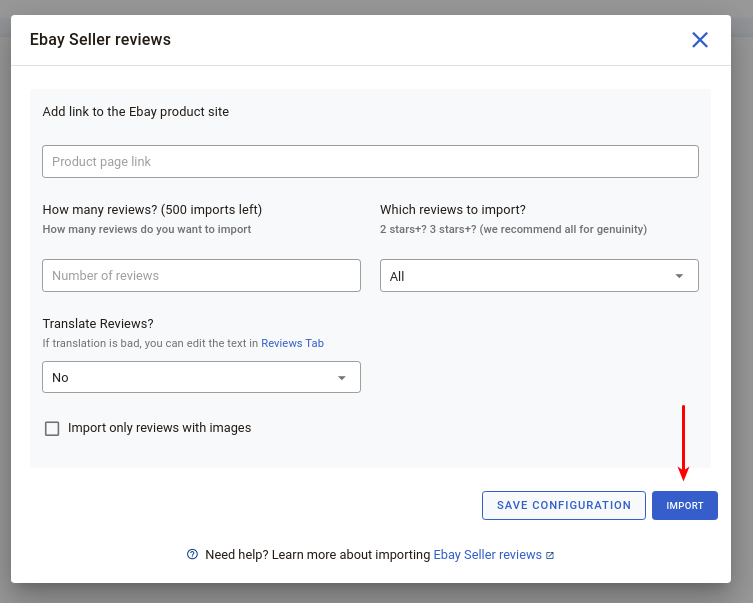Viewport: 753px width, 603px height.
Task: Click 'Add link to the Ebay product site' label
Action: (x=136, y=112)
